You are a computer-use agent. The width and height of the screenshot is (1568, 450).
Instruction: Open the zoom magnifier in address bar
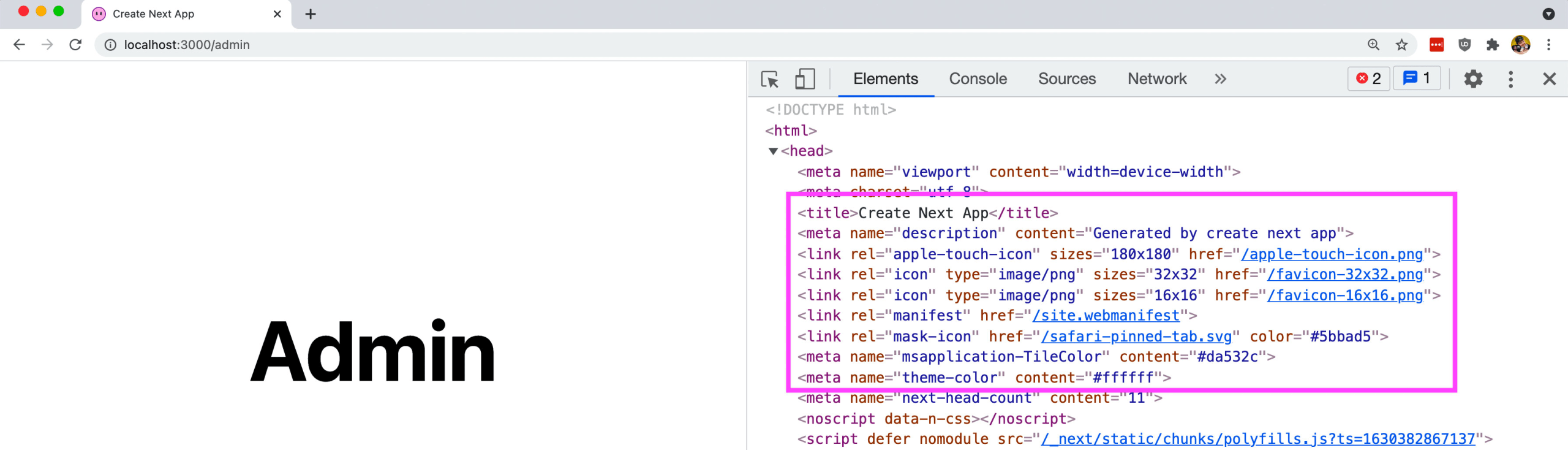pyautogui.click(x=1373, y=45)
